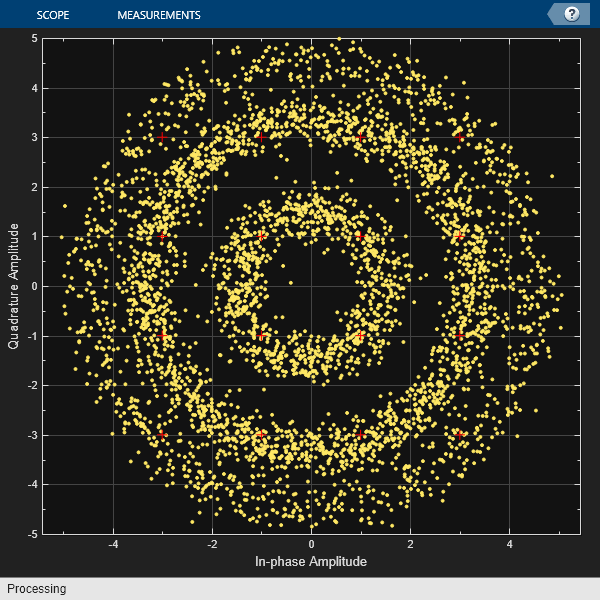Click the red reference marker at (-1, -1)
The image size is (600, 600).
(x=261, y=336)
